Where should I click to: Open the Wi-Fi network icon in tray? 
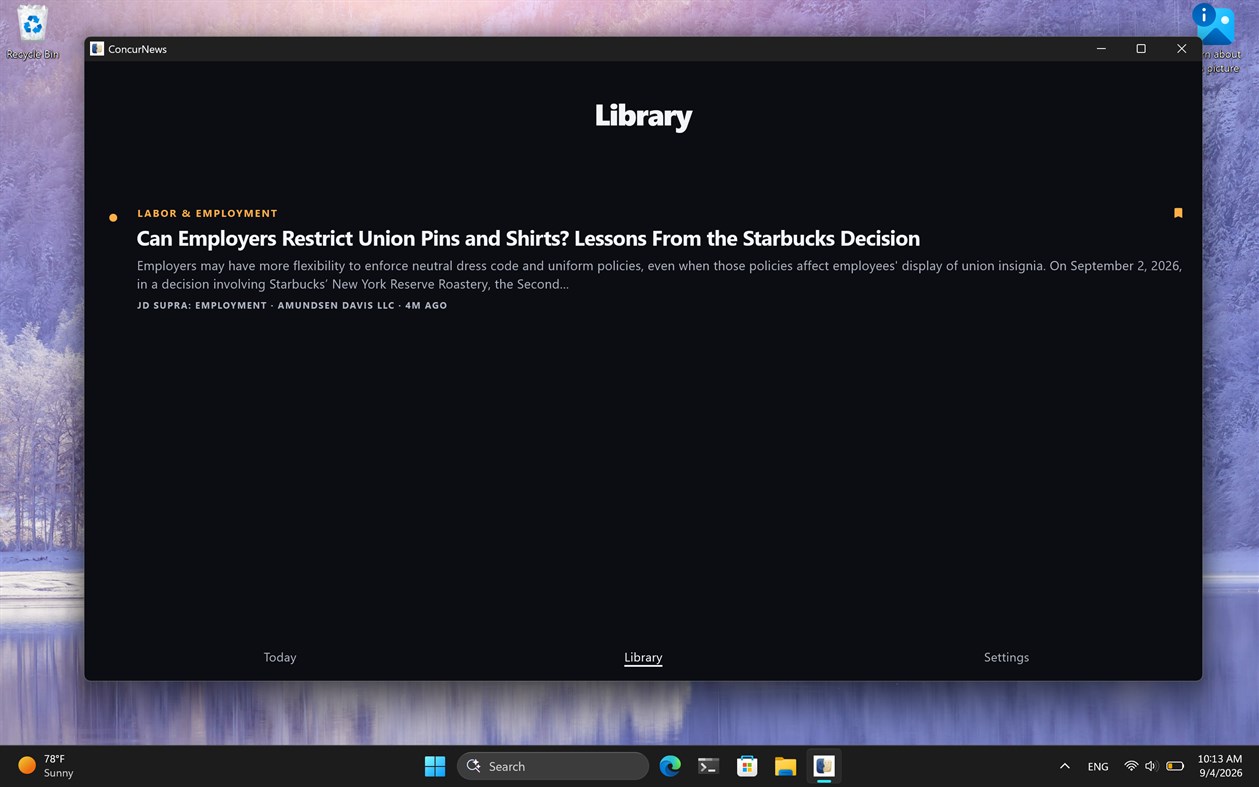(x=1131, y=766)
